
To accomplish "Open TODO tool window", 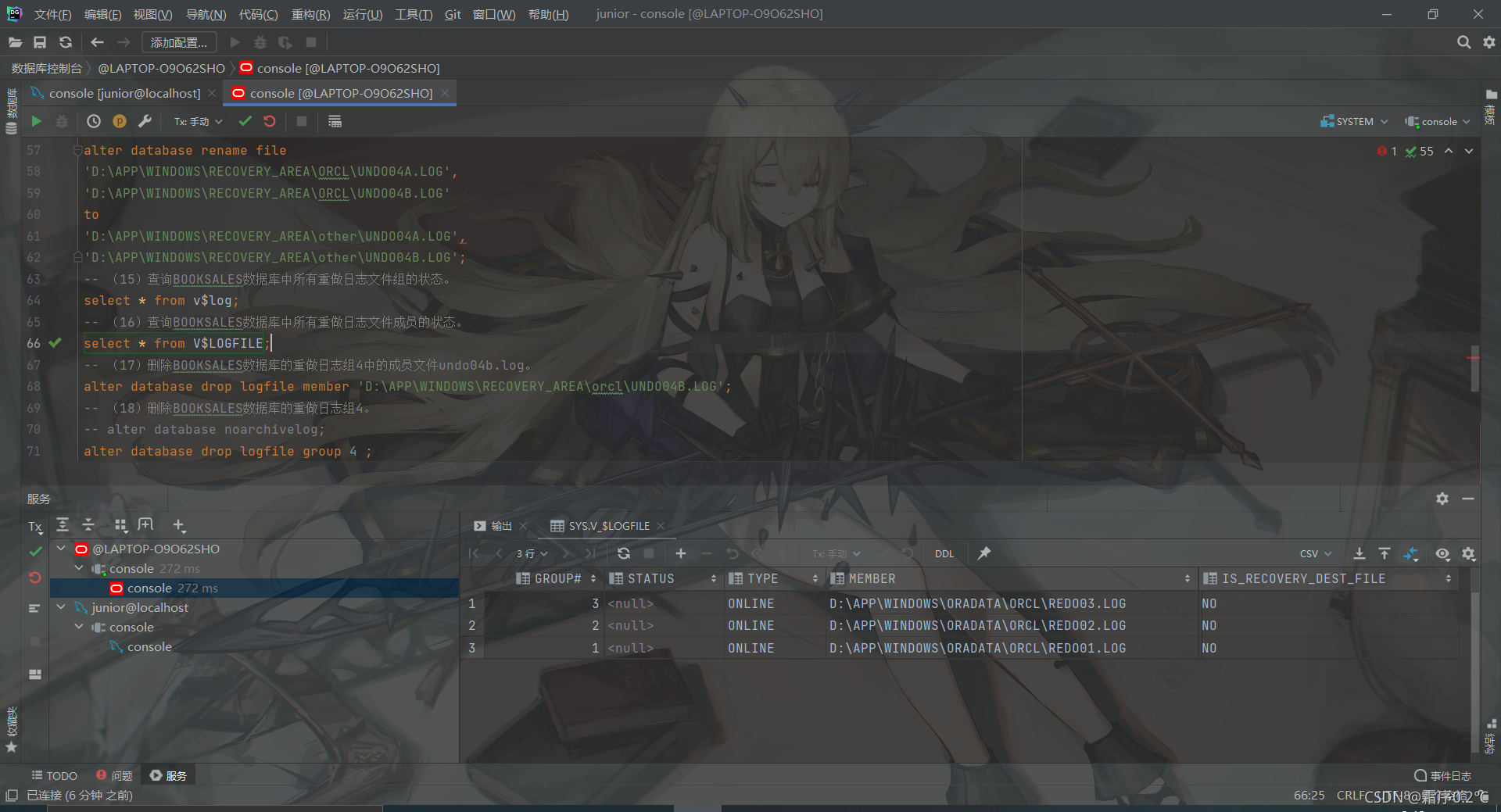I will click(x=55, y=775).
